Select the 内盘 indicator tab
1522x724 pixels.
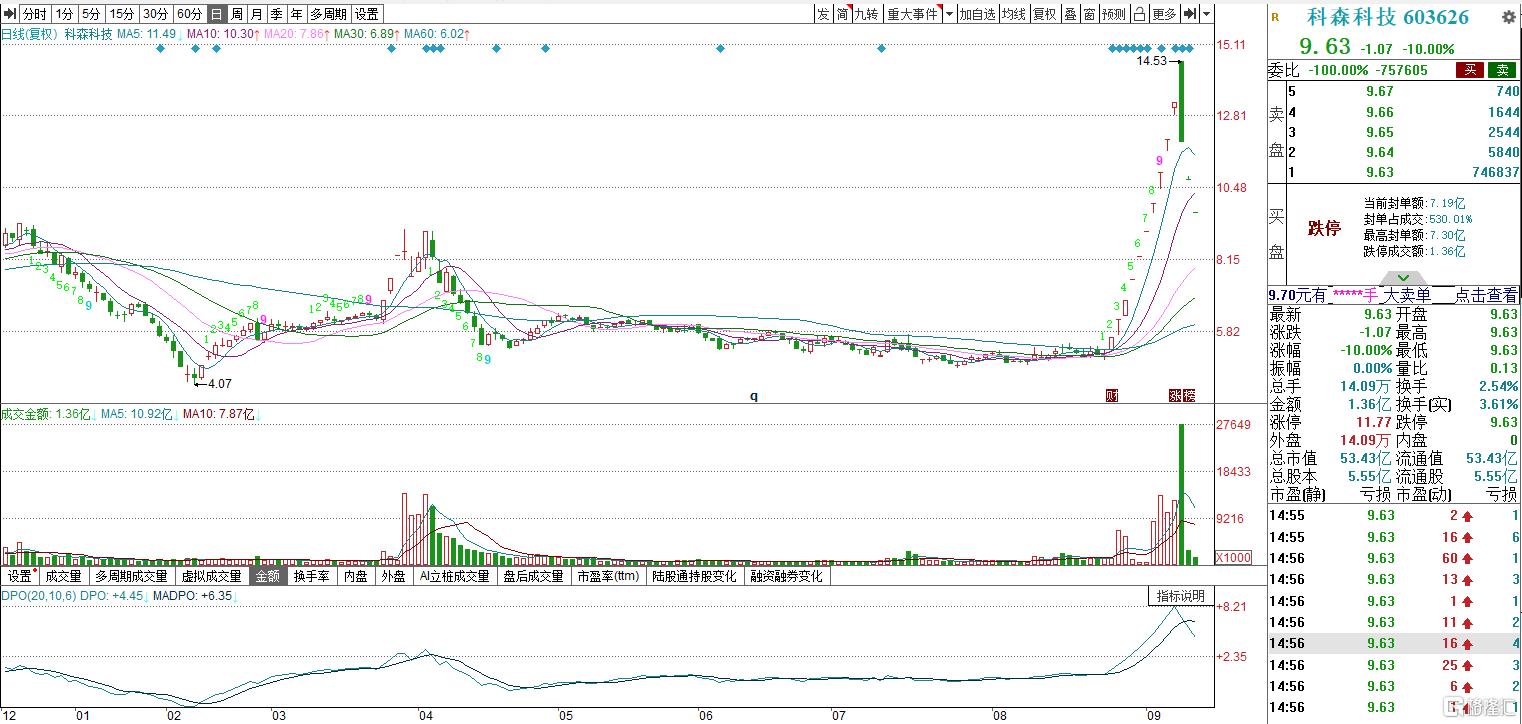pos(356,576)
